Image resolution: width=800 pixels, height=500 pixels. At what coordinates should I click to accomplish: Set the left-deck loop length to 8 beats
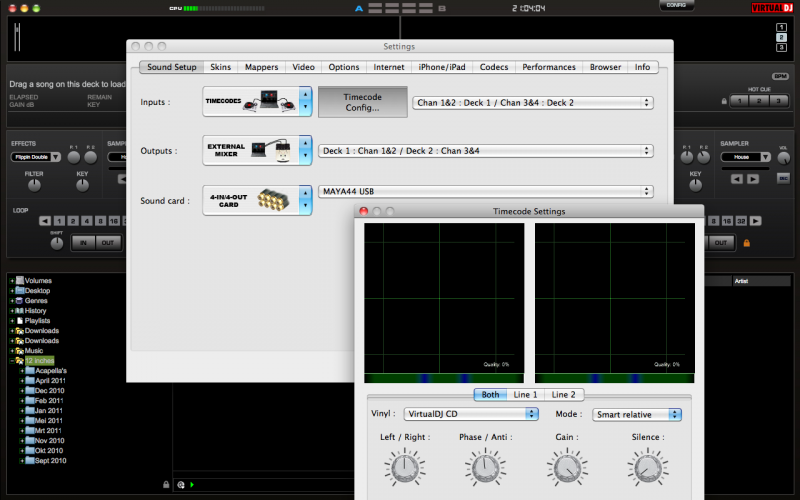[101, 221]
